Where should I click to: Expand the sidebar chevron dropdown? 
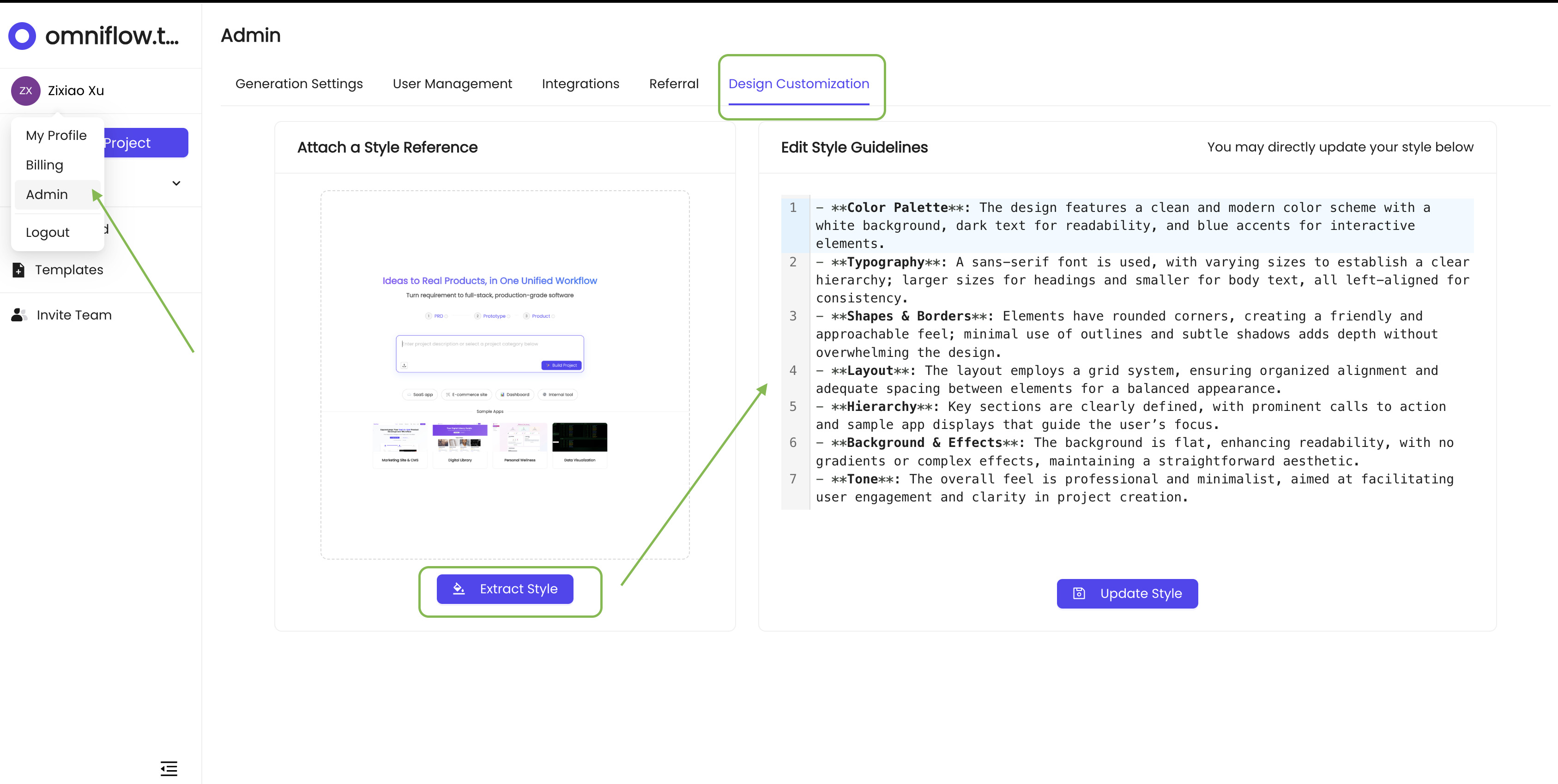pyautogui.click(x=176, y=183)
